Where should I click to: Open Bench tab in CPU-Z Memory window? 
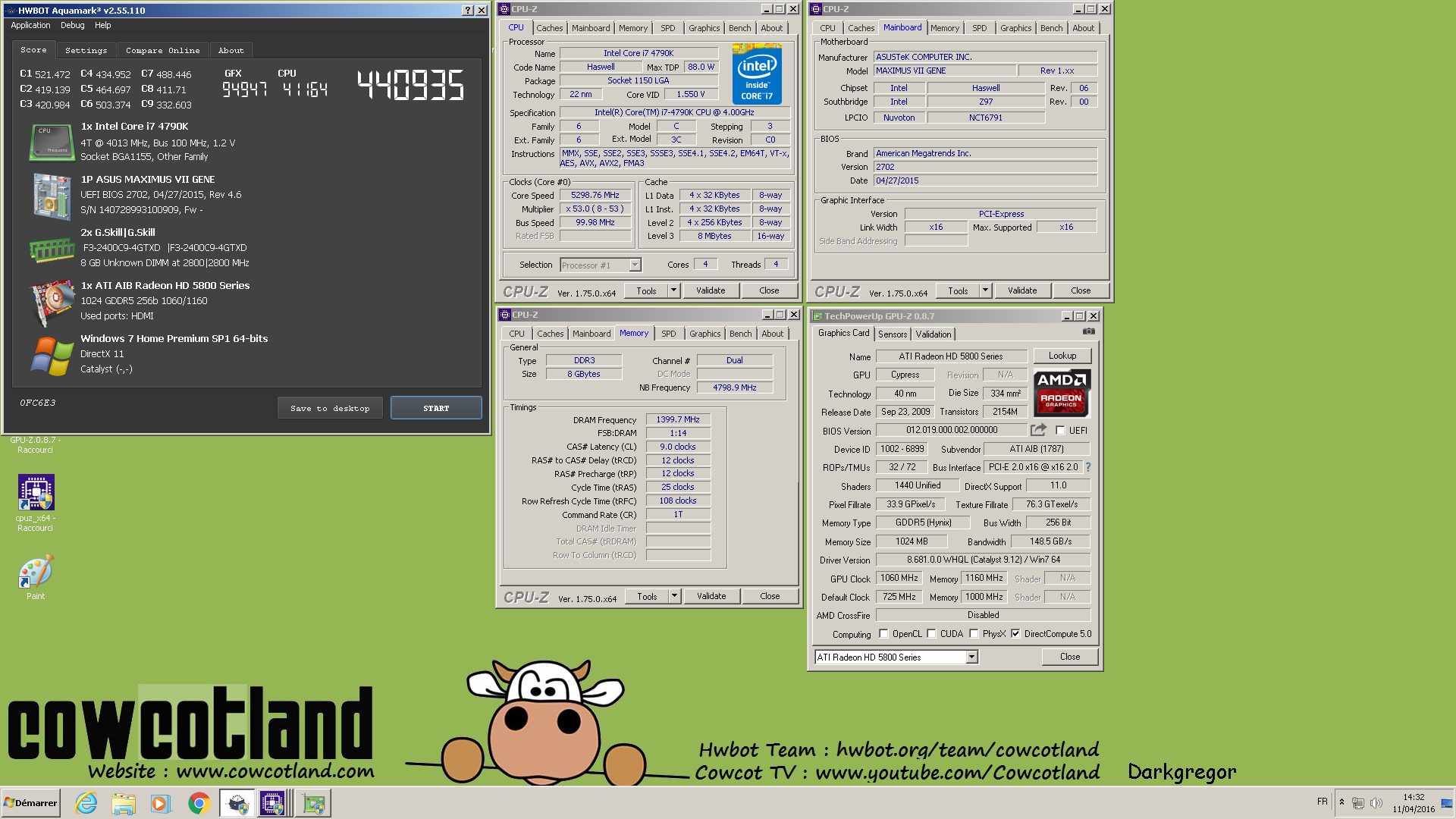click(741, 334)
